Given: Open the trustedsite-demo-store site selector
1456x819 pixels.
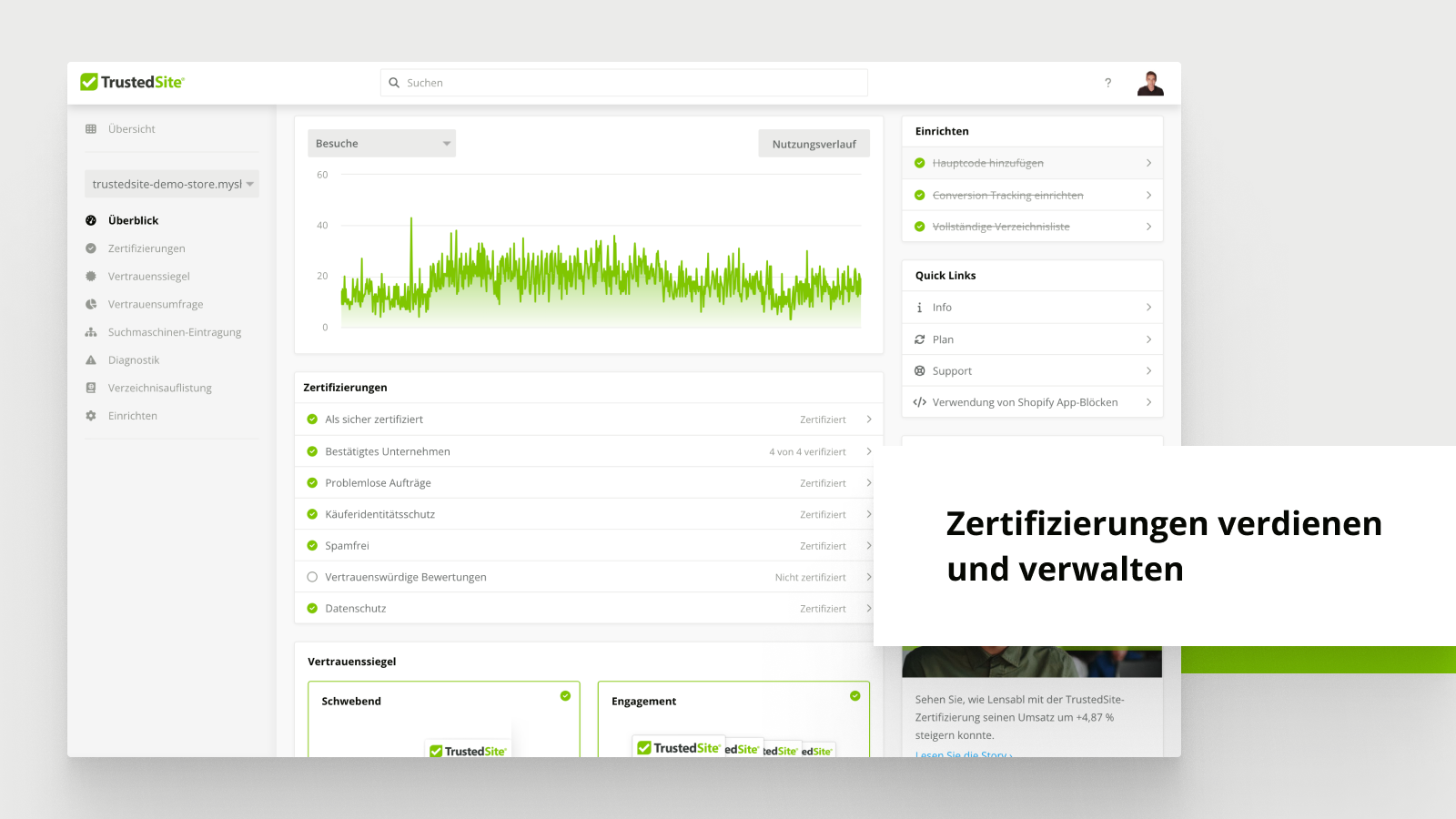Looking at the screenshot, I should tap(172, 184).
